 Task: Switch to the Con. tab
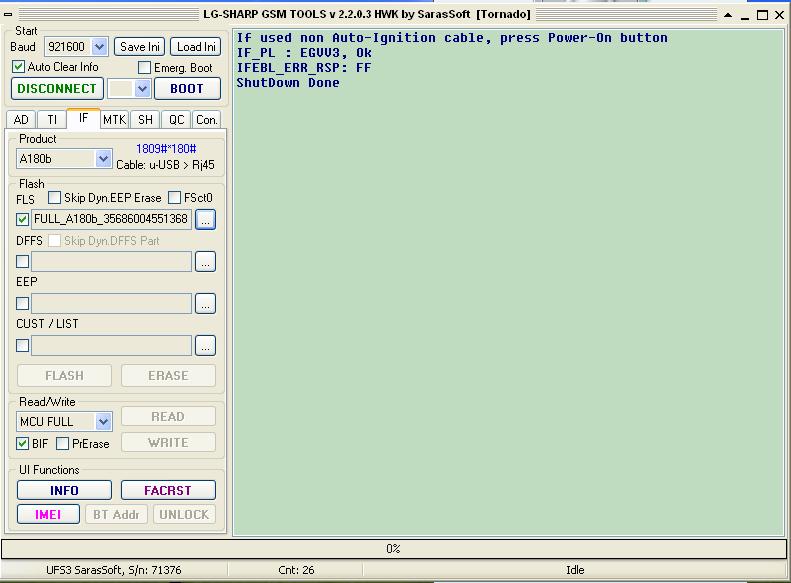point(207,120)
